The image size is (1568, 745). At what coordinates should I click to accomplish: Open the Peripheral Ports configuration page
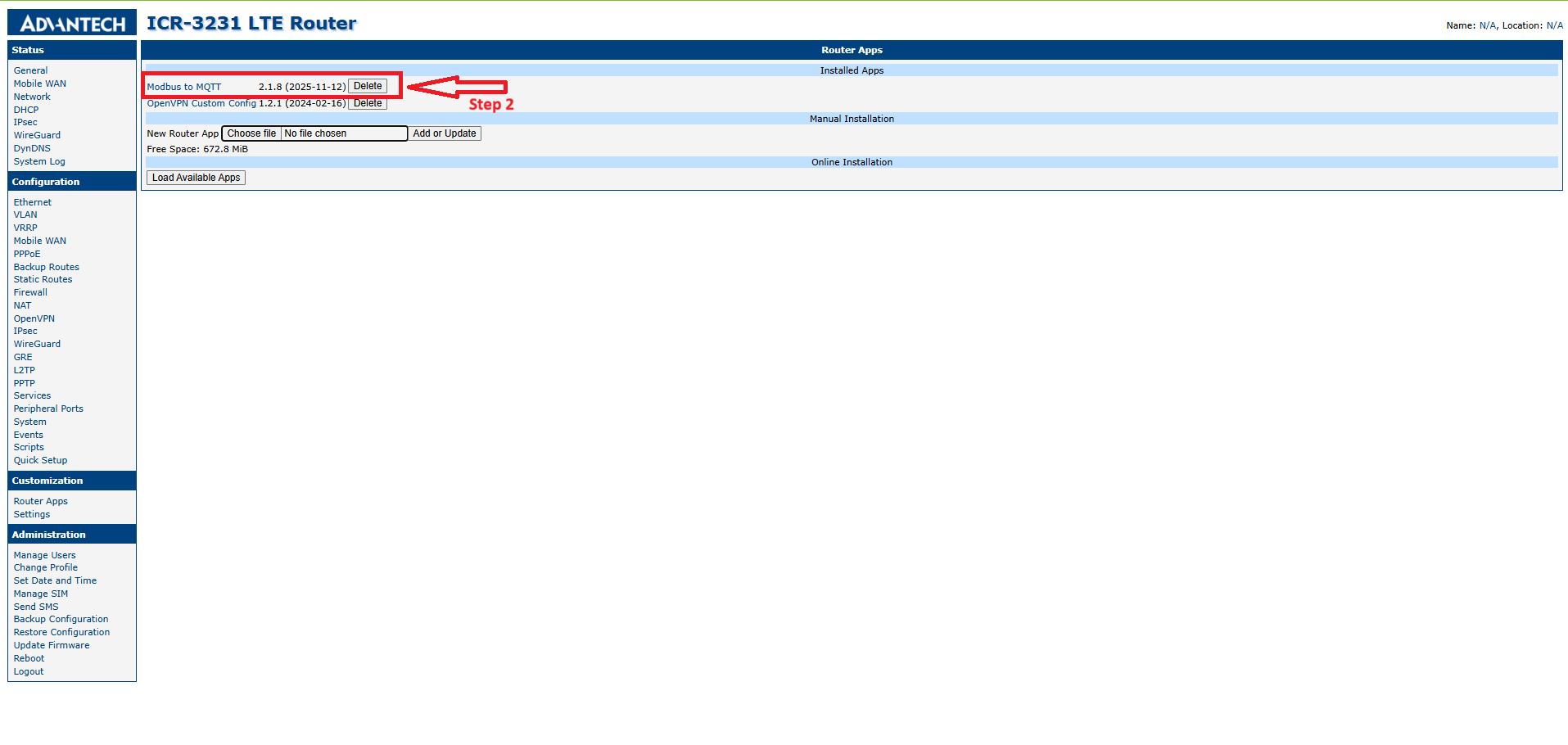48,409
